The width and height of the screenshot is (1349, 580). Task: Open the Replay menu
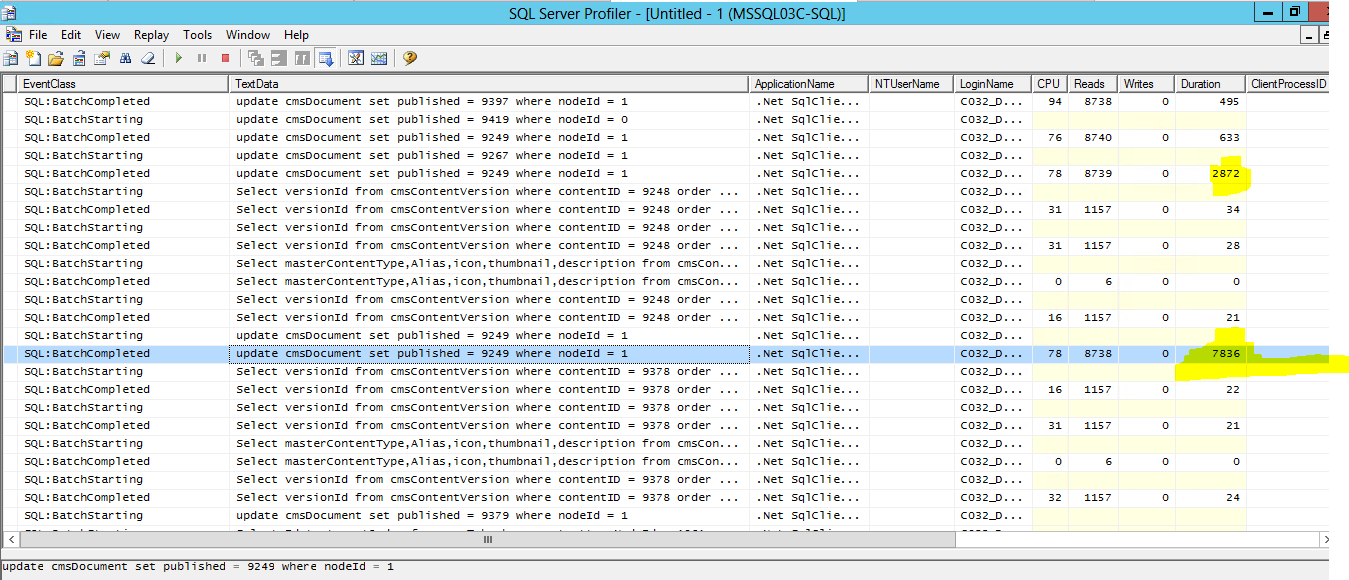[x=151, y=35]
